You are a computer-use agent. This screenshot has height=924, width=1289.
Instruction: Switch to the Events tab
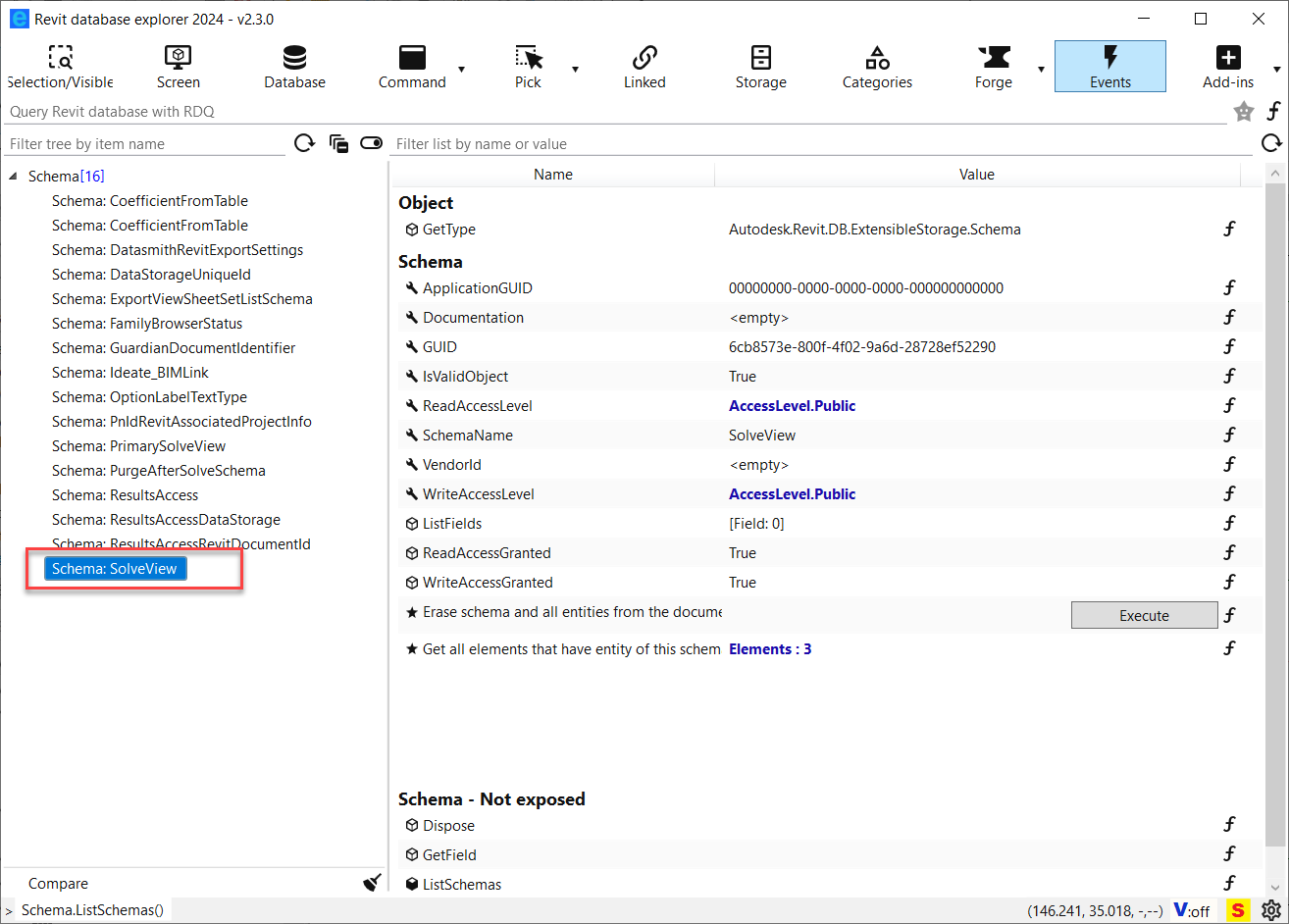(1109, 65)
